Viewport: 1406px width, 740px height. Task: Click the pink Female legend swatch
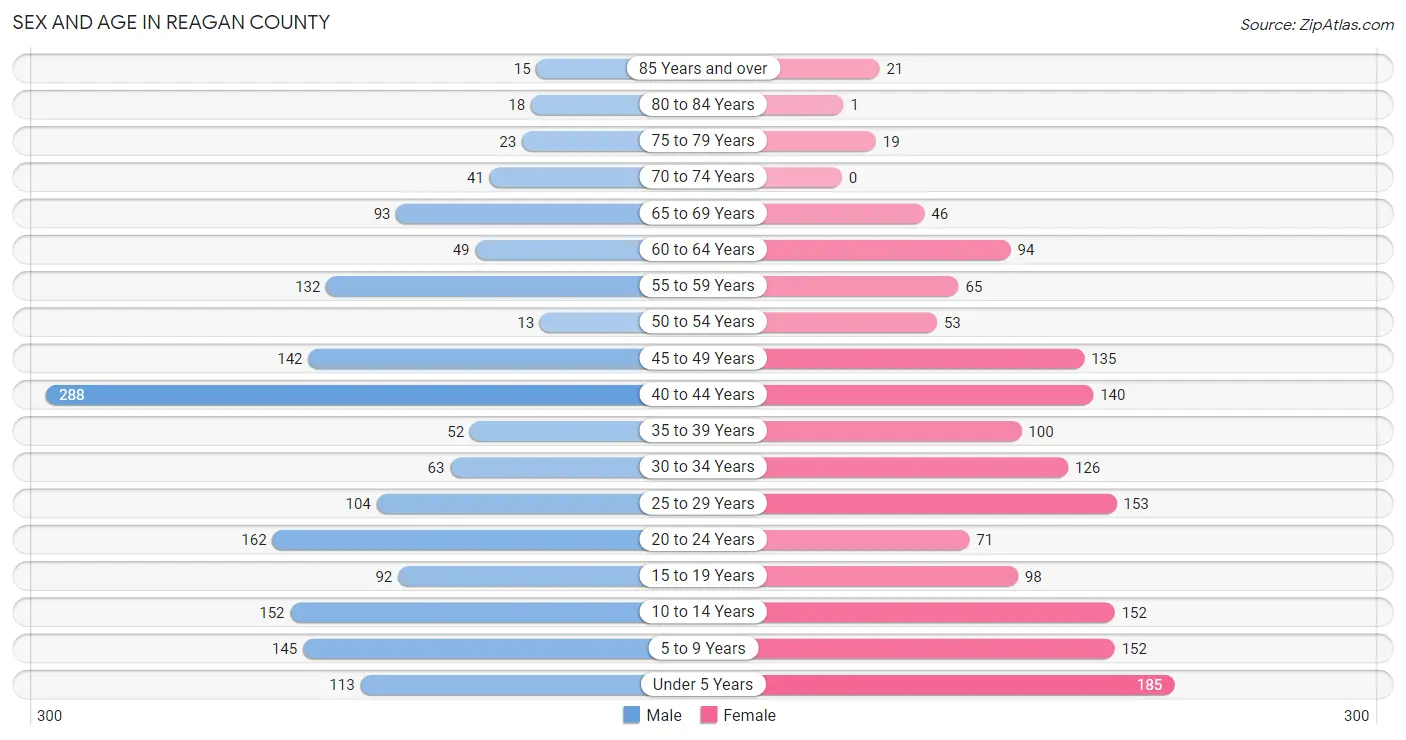click(709, 715)
